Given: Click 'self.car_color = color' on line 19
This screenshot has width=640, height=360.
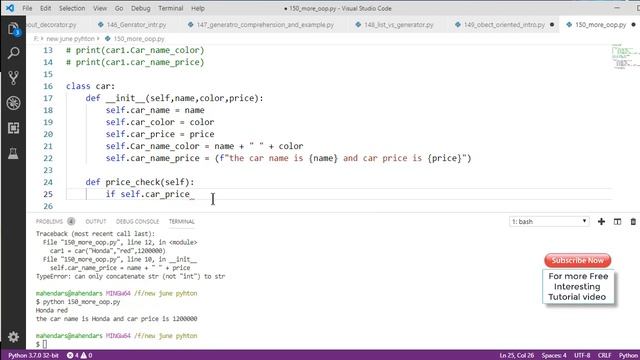Looking at the screenshot, I should point(160,122).
